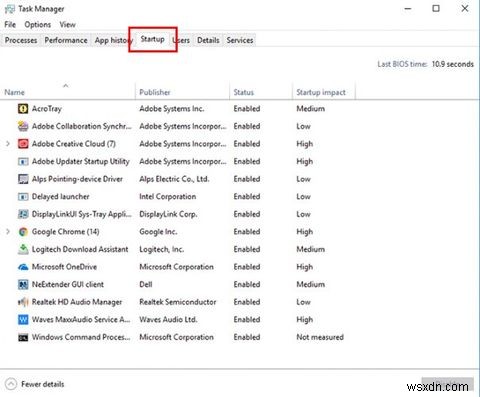Switch to the Details tab
The image size is (480, 397).
[208, 40]
